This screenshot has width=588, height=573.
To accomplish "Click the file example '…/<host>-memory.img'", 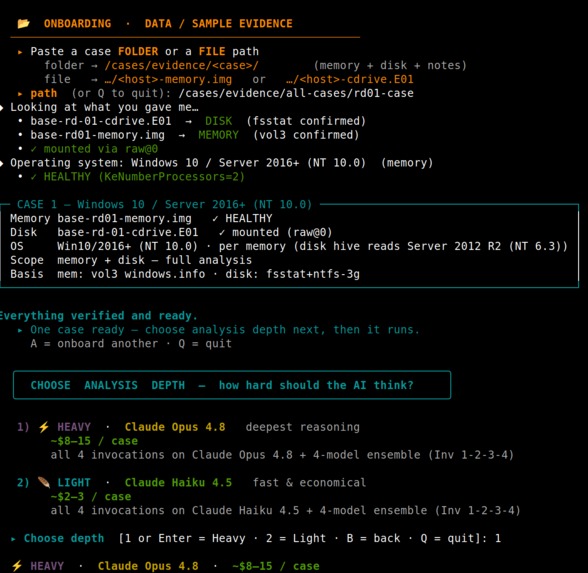I will coord(168,79).
